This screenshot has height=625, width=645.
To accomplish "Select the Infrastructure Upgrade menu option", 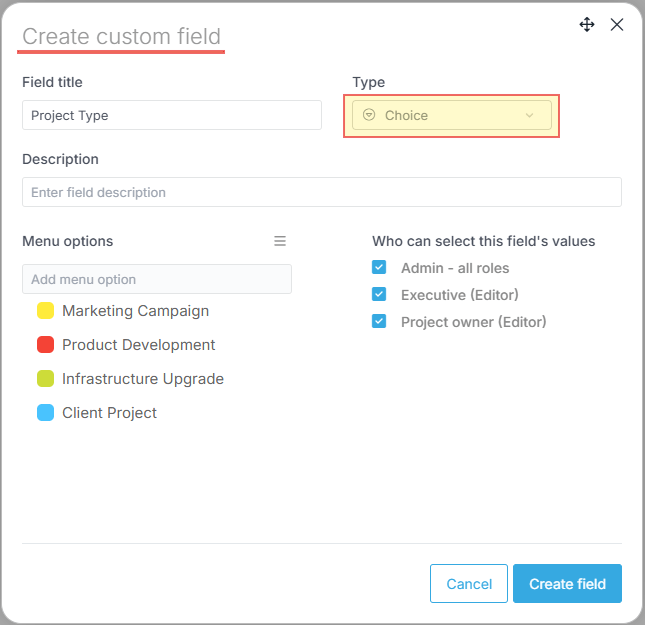I will click(142, 379).
